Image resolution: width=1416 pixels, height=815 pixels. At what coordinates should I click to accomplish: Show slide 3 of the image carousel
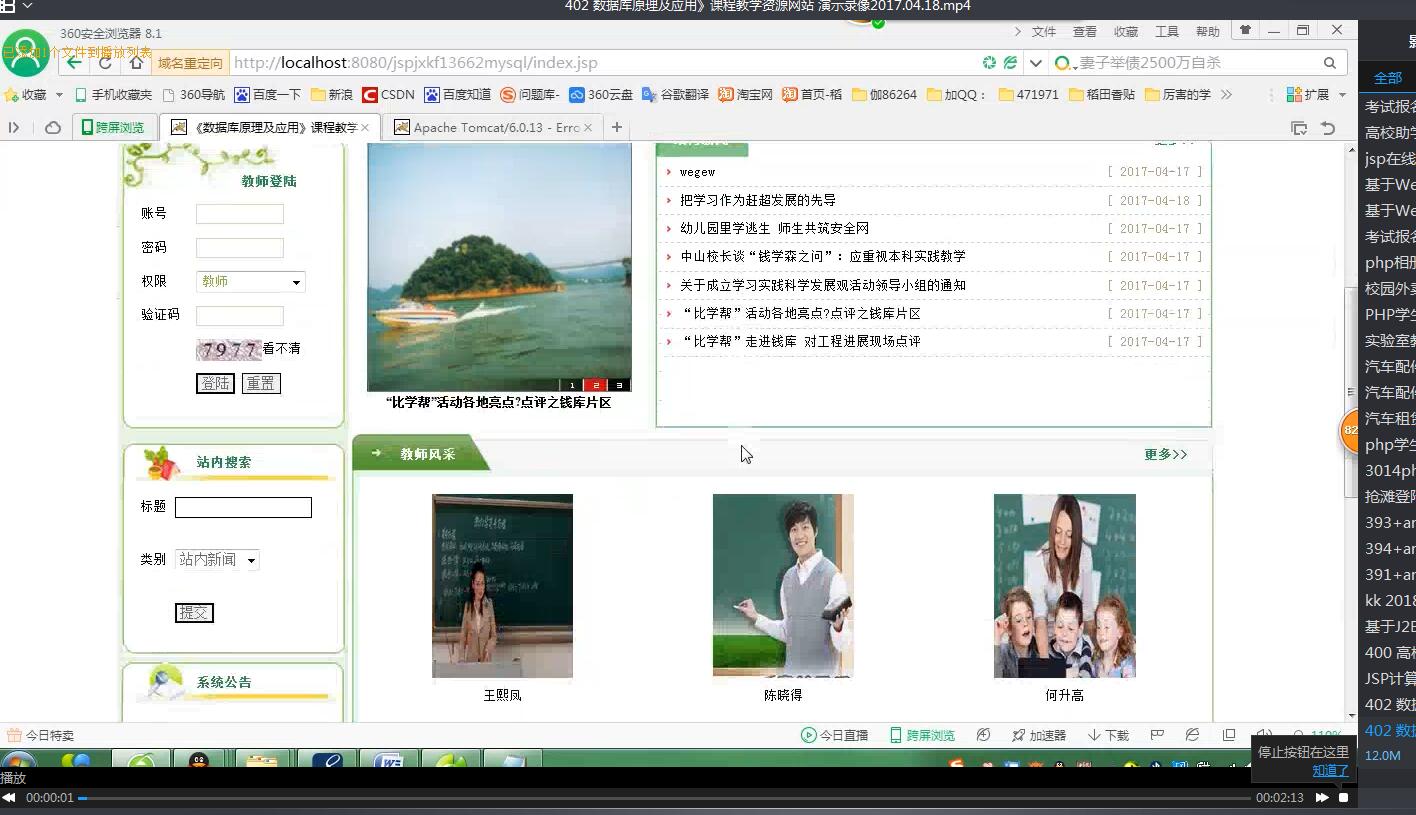[619, 385]
